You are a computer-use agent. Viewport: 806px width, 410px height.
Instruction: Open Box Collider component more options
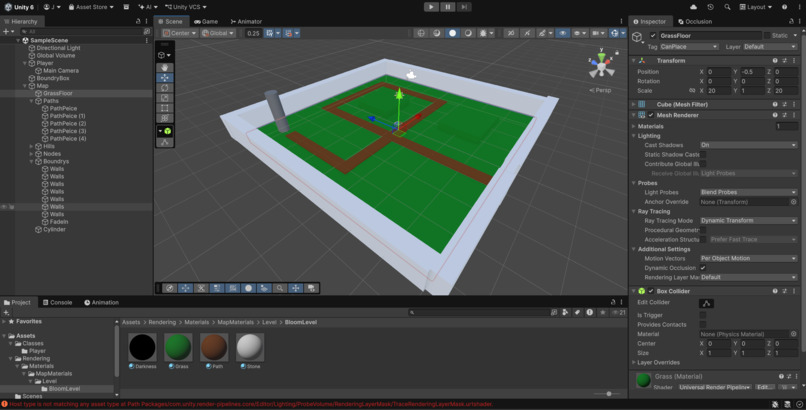tap(794, 291)
